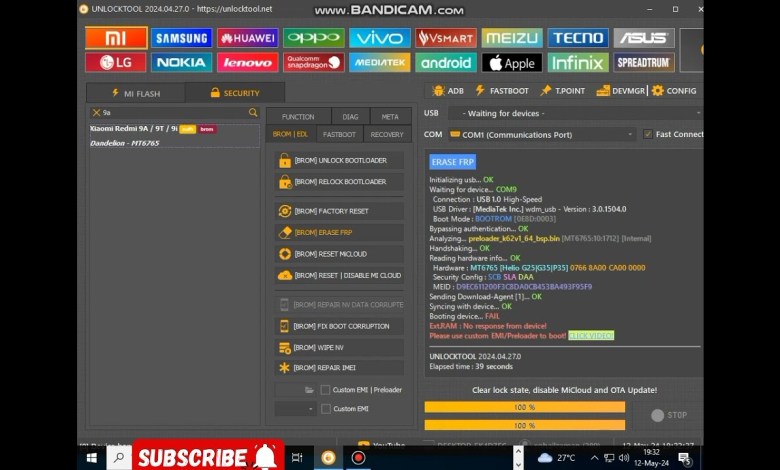Screen dimensions: 780x470
Task: Open dropdown beside Custom EMI checkbox
Action: click(x=295, y=409)
